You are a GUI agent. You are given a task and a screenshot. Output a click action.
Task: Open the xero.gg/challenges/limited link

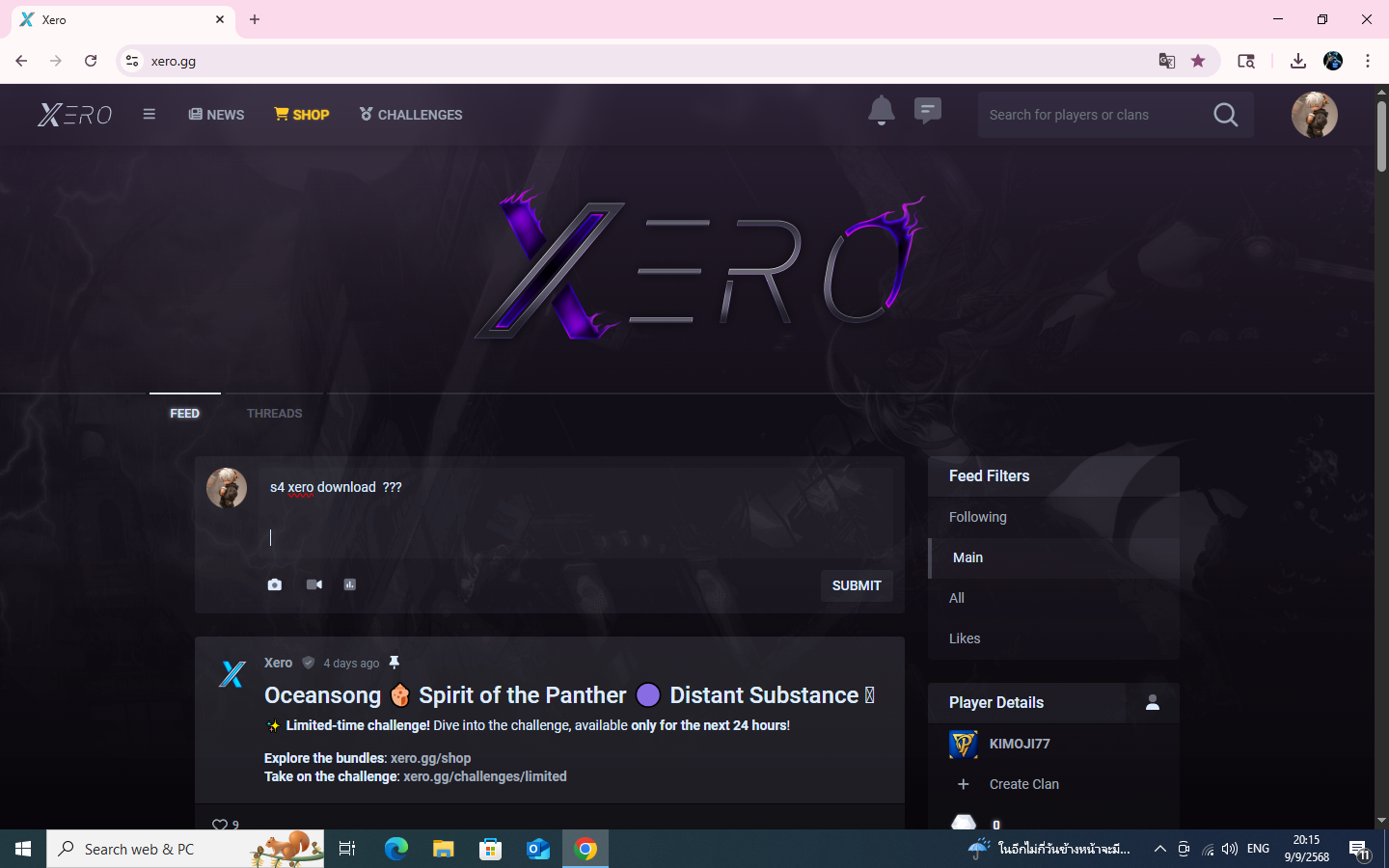[x=484, y=776]
